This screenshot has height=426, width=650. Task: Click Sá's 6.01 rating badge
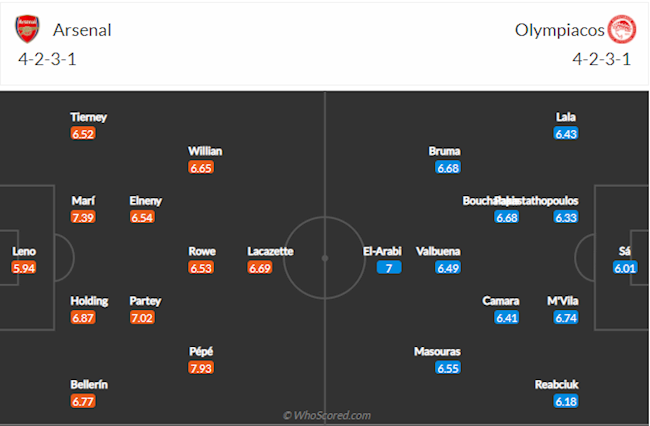click(x=624, y=268)
